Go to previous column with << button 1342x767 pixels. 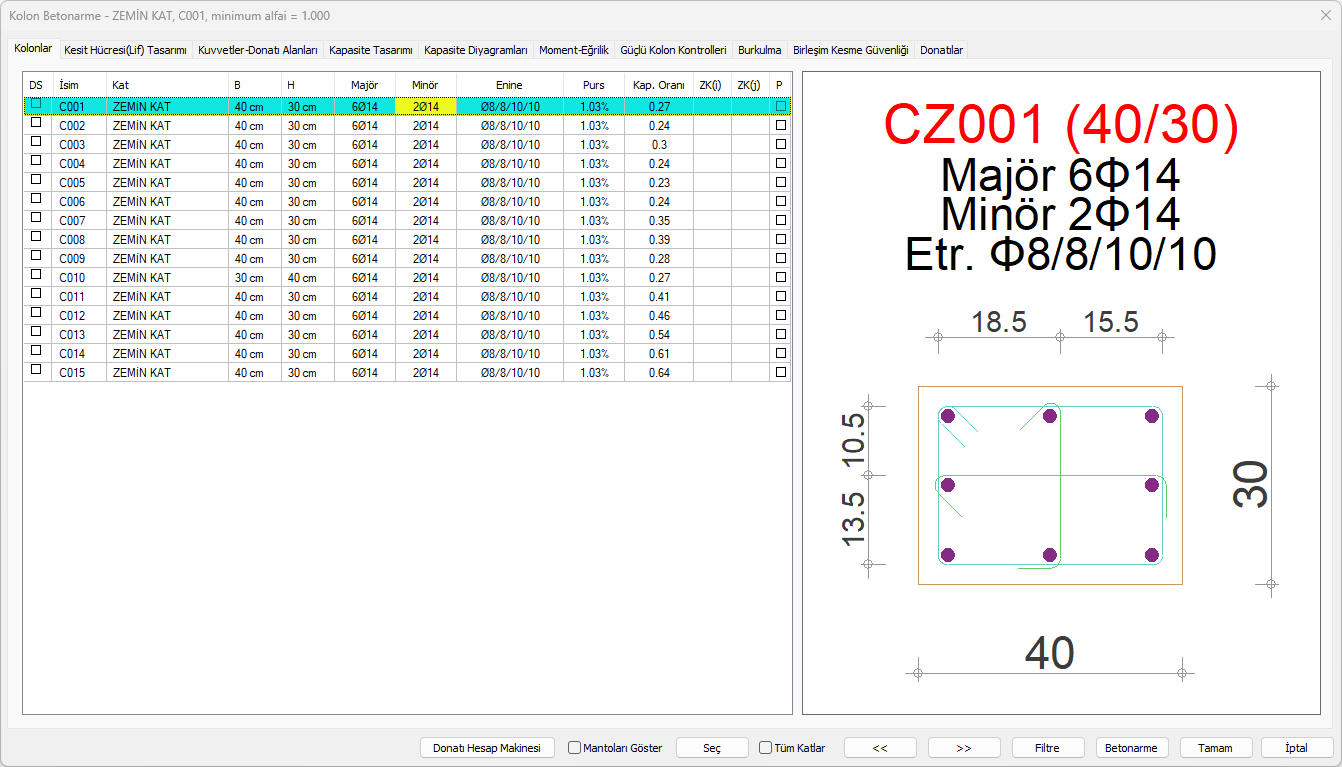point(880,748)
